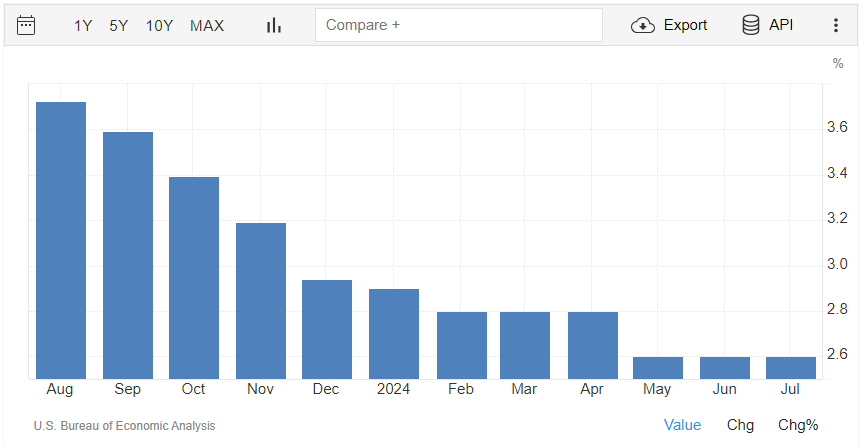859x447 pixels.
Task: Click the 3.0 axis value label
Action: 837,264
